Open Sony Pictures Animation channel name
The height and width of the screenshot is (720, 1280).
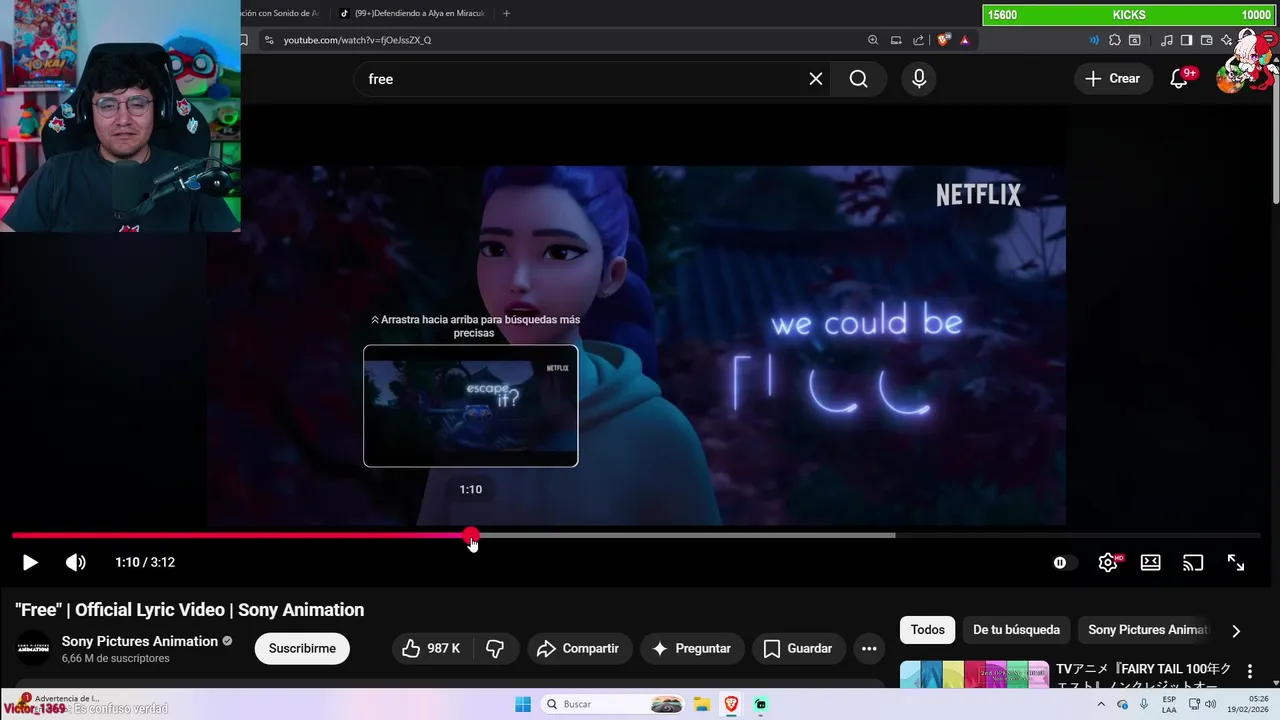pos(140,641)
